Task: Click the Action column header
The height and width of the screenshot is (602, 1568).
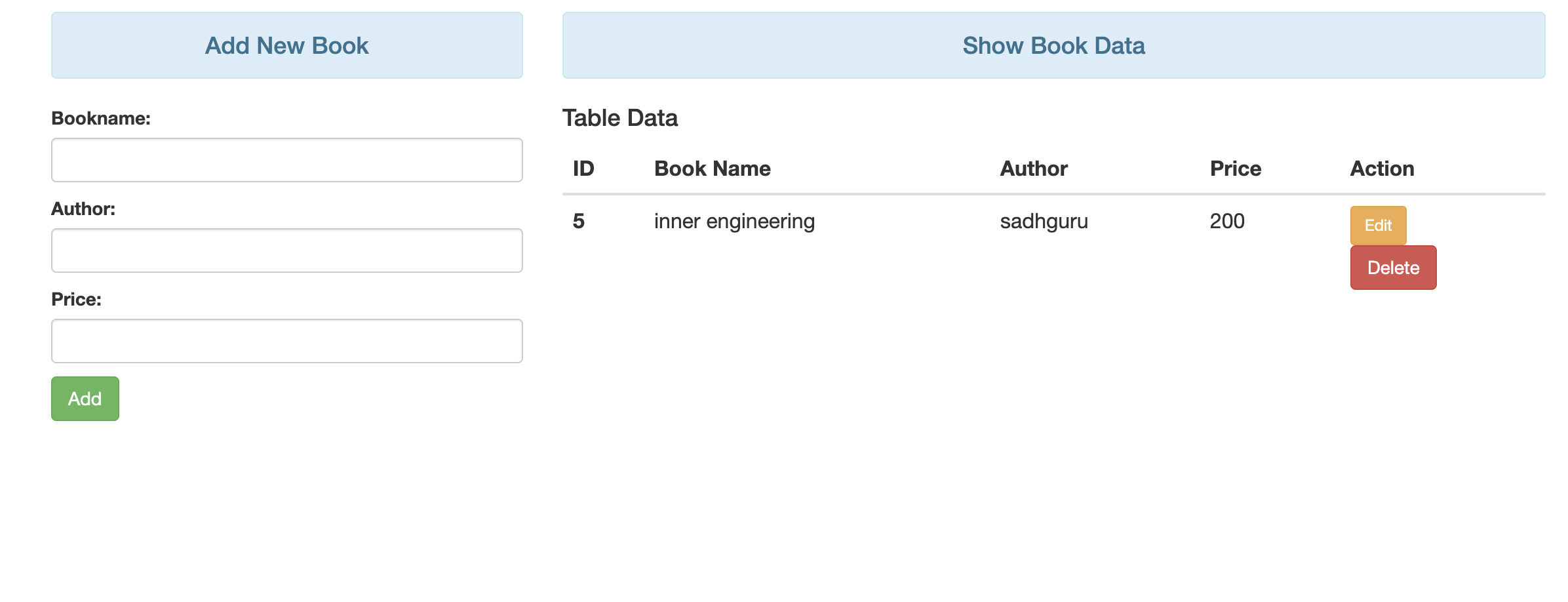Action: click(x=1382, y=169)
